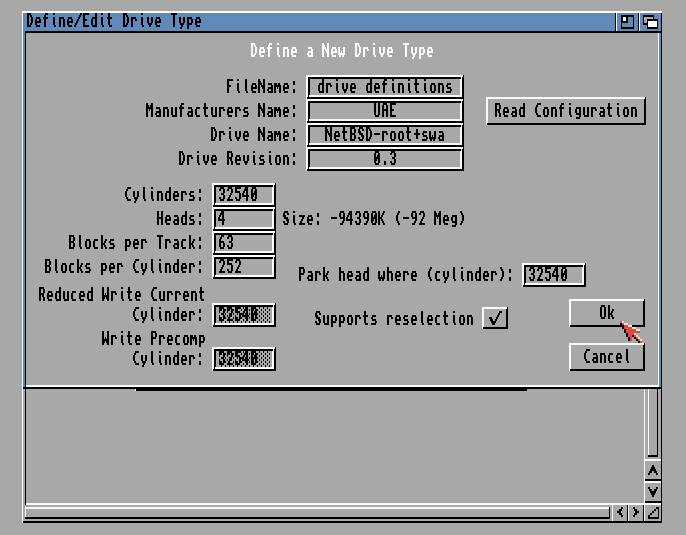The width and height of the screenshot is (686, 535).
Task: Click the Cylinders value field
Action: (244, 195)
